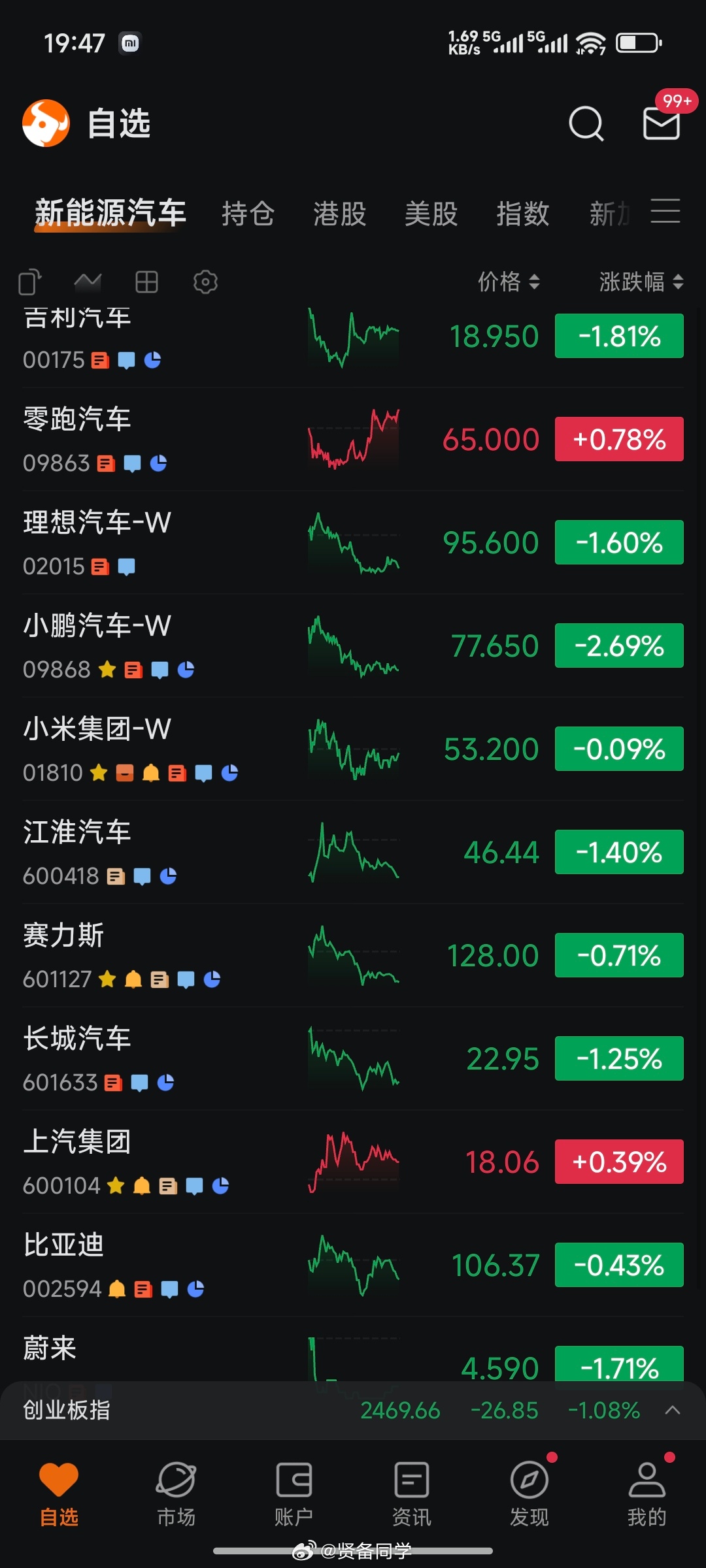706x1568 pixels.
Task: Switch to grid layout view icon
Action: pos(146,282)
